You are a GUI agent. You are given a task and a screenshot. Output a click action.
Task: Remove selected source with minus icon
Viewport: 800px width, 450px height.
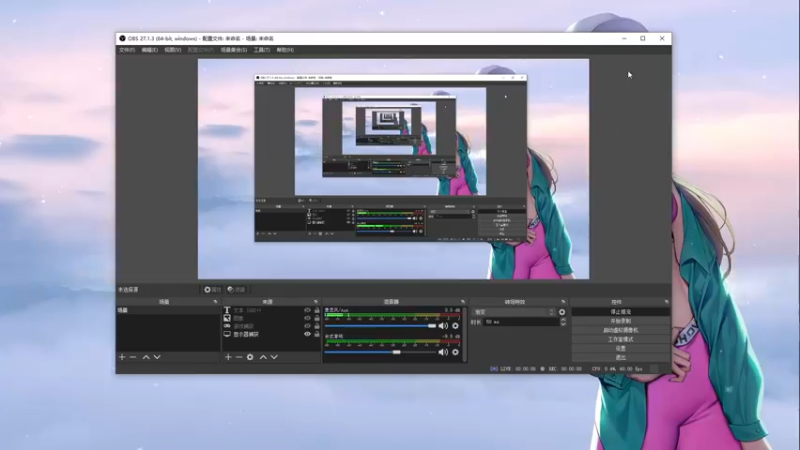coord(239,357)
